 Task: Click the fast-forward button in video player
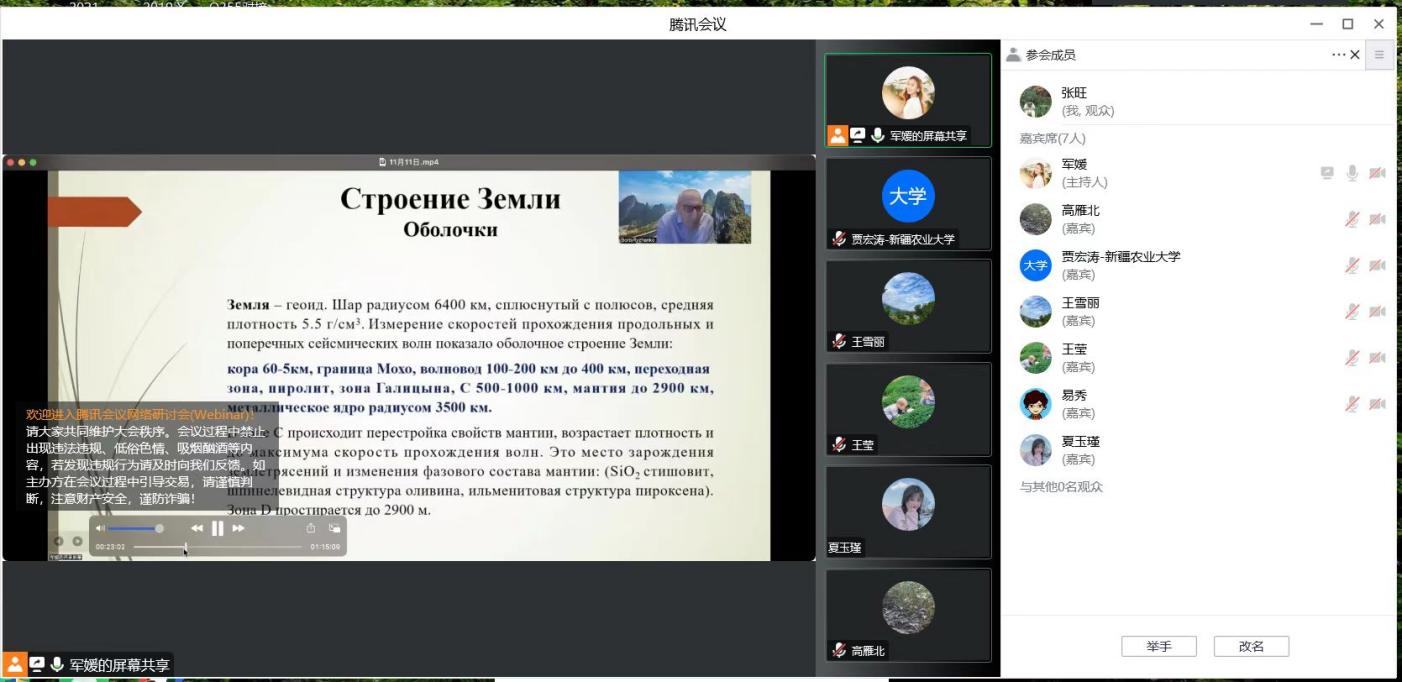(238, 528)
